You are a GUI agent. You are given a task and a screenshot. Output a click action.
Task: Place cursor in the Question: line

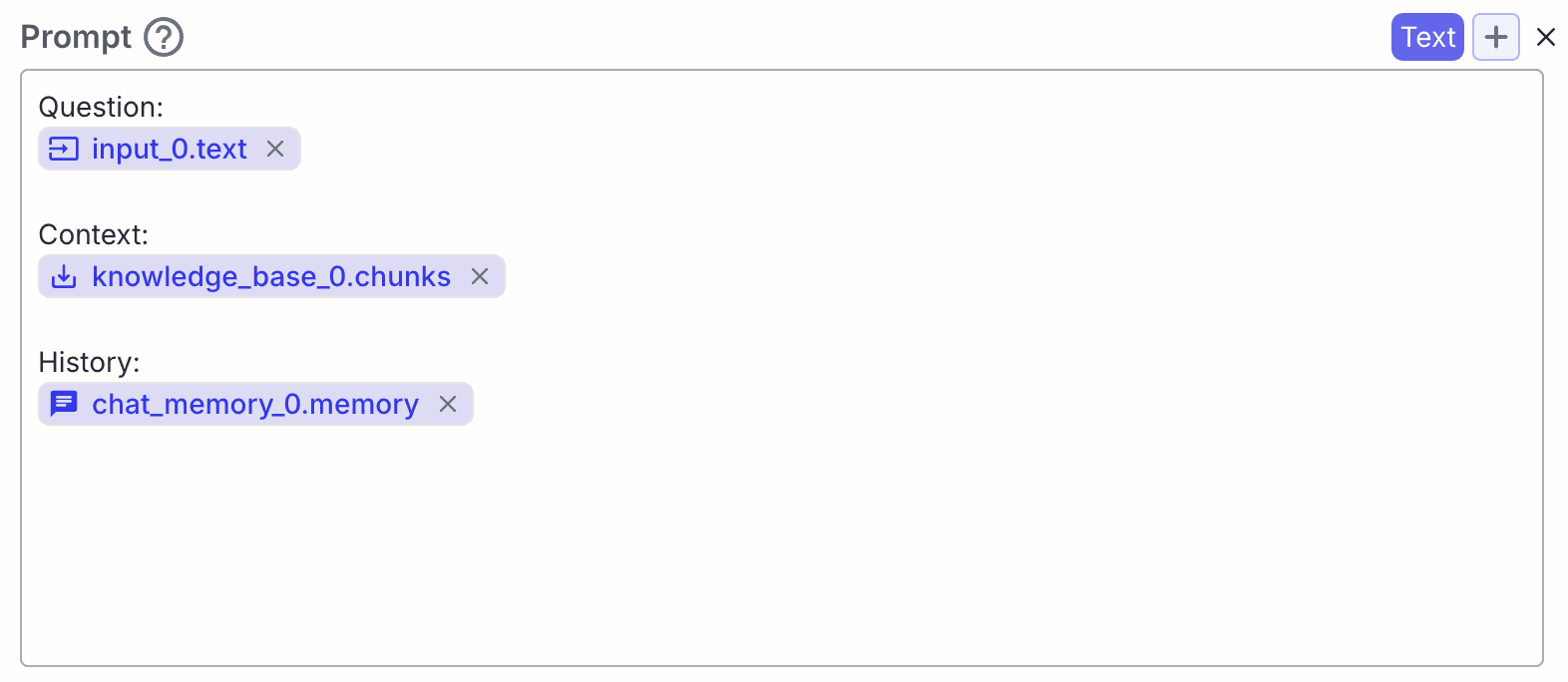coord(101,107)
